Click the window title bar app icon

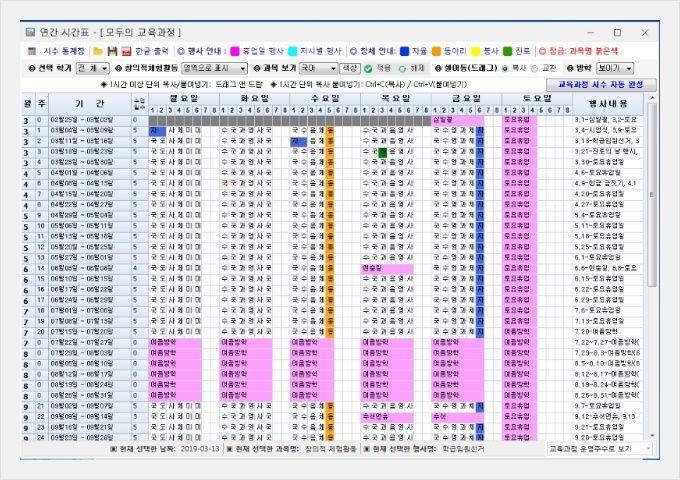[x=30, y=32]
